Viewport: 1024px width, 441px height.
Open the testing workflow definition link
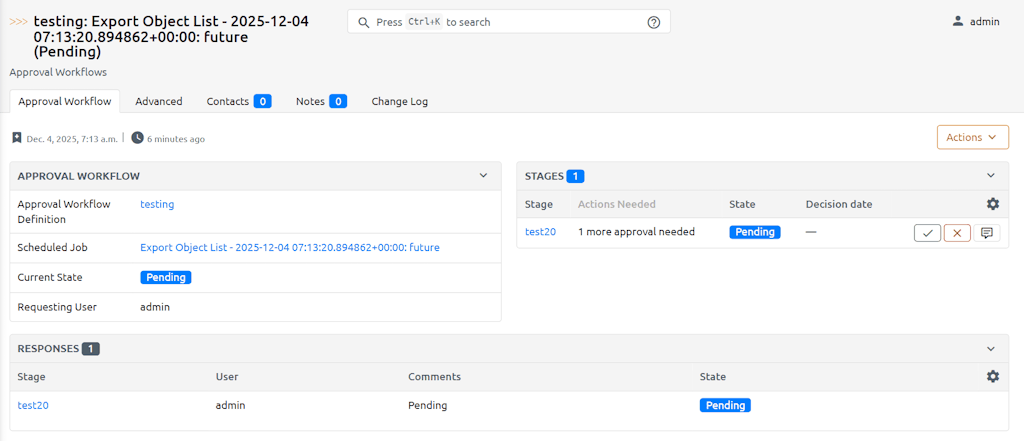(x=157, y=204)
